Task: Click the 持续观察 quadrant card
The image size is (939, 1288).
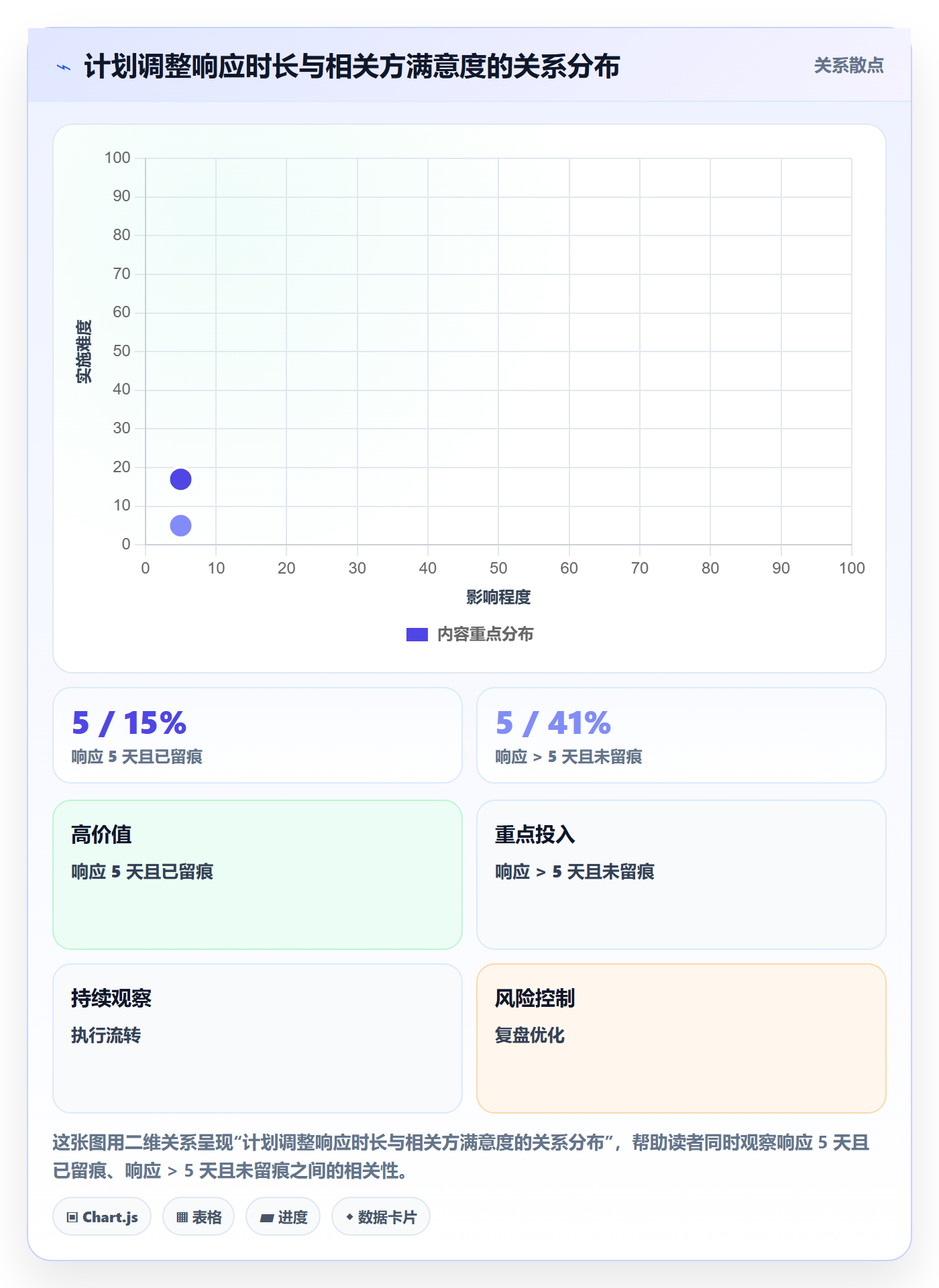Action: pos(258,1038)
